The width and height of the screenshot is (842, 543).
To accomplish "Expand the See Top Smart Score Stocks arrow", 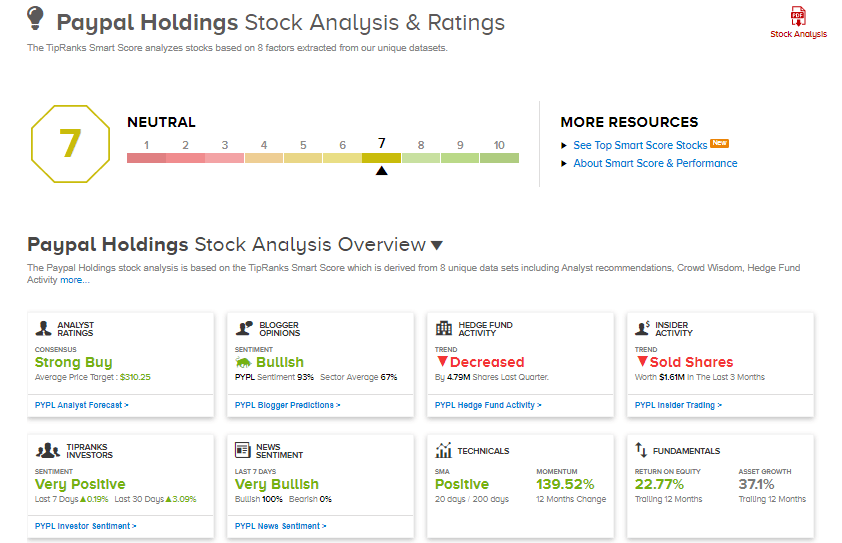I will 564,146.
